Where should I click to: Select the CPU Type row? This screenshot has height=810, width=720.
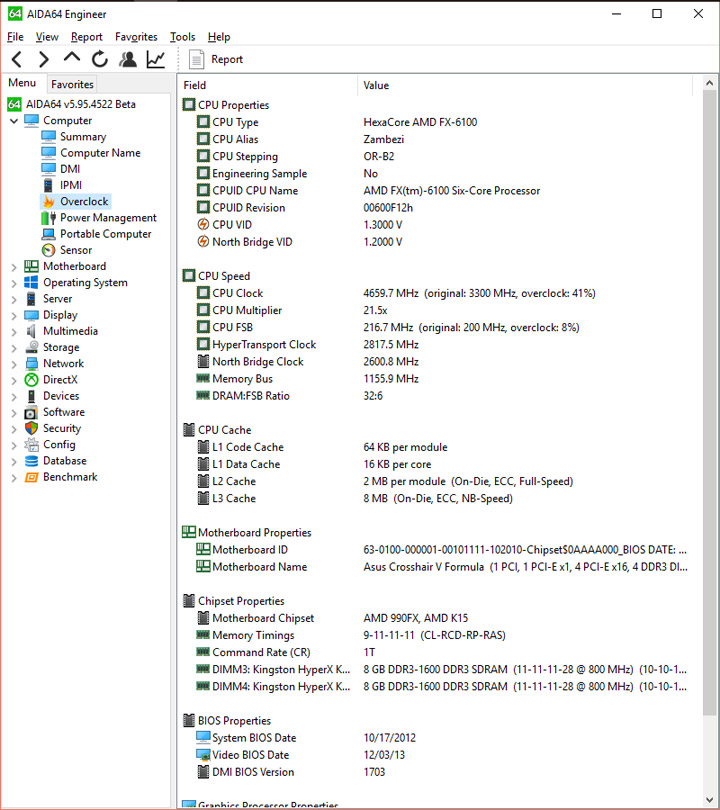436,122
